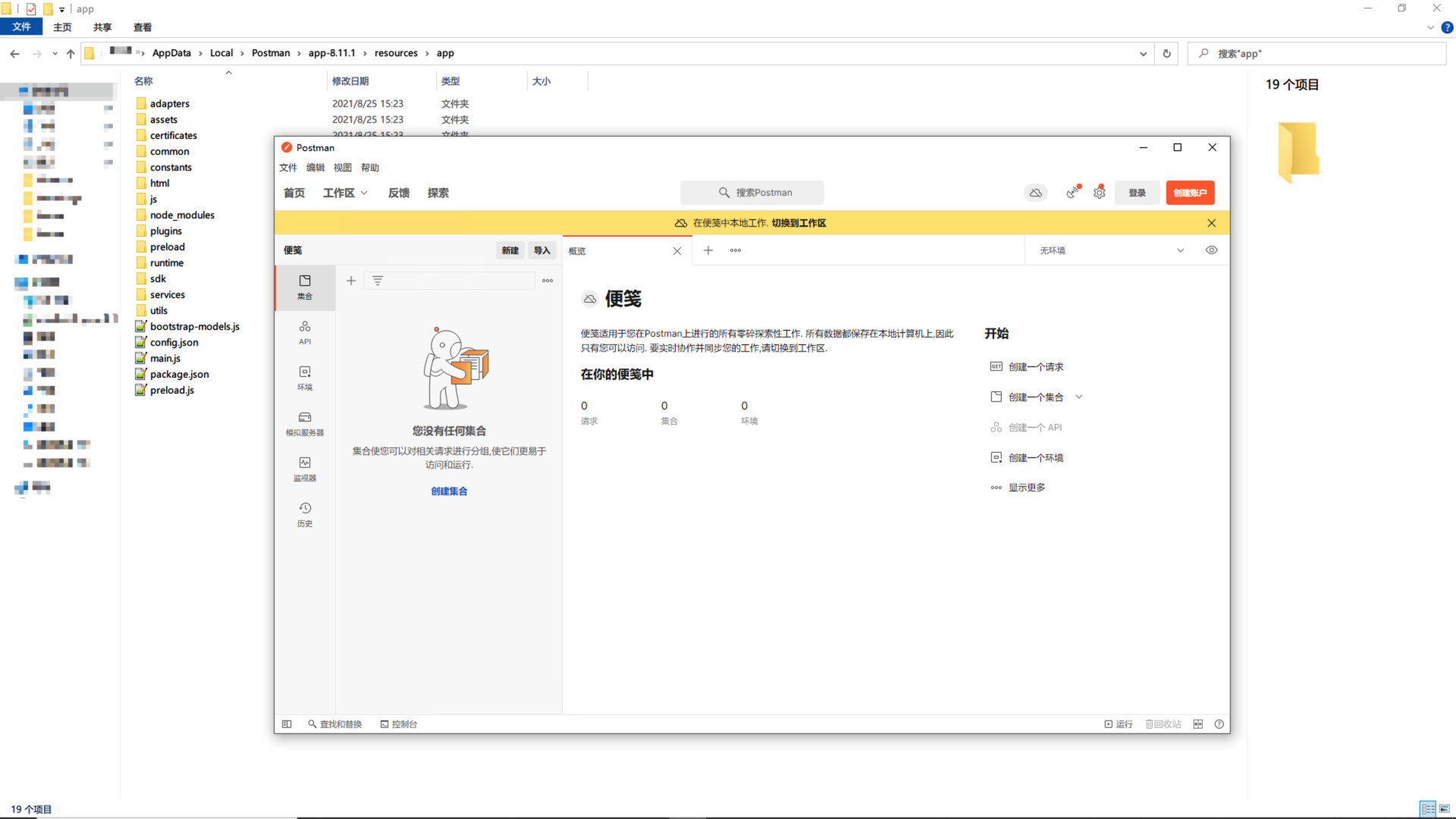Open the collections panel three-dot options

(548, 281)
